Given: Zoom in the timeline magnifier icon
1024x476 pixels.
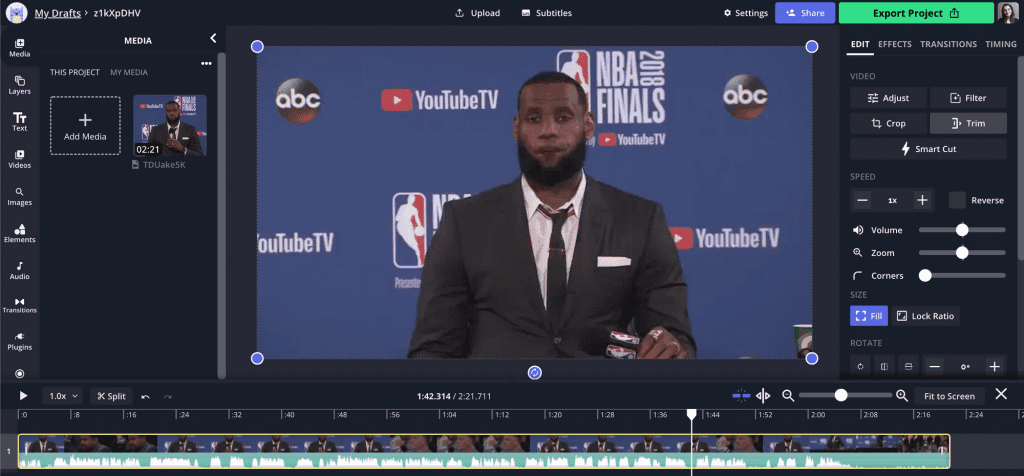Looking at the screenshot, I should point(902,396).
